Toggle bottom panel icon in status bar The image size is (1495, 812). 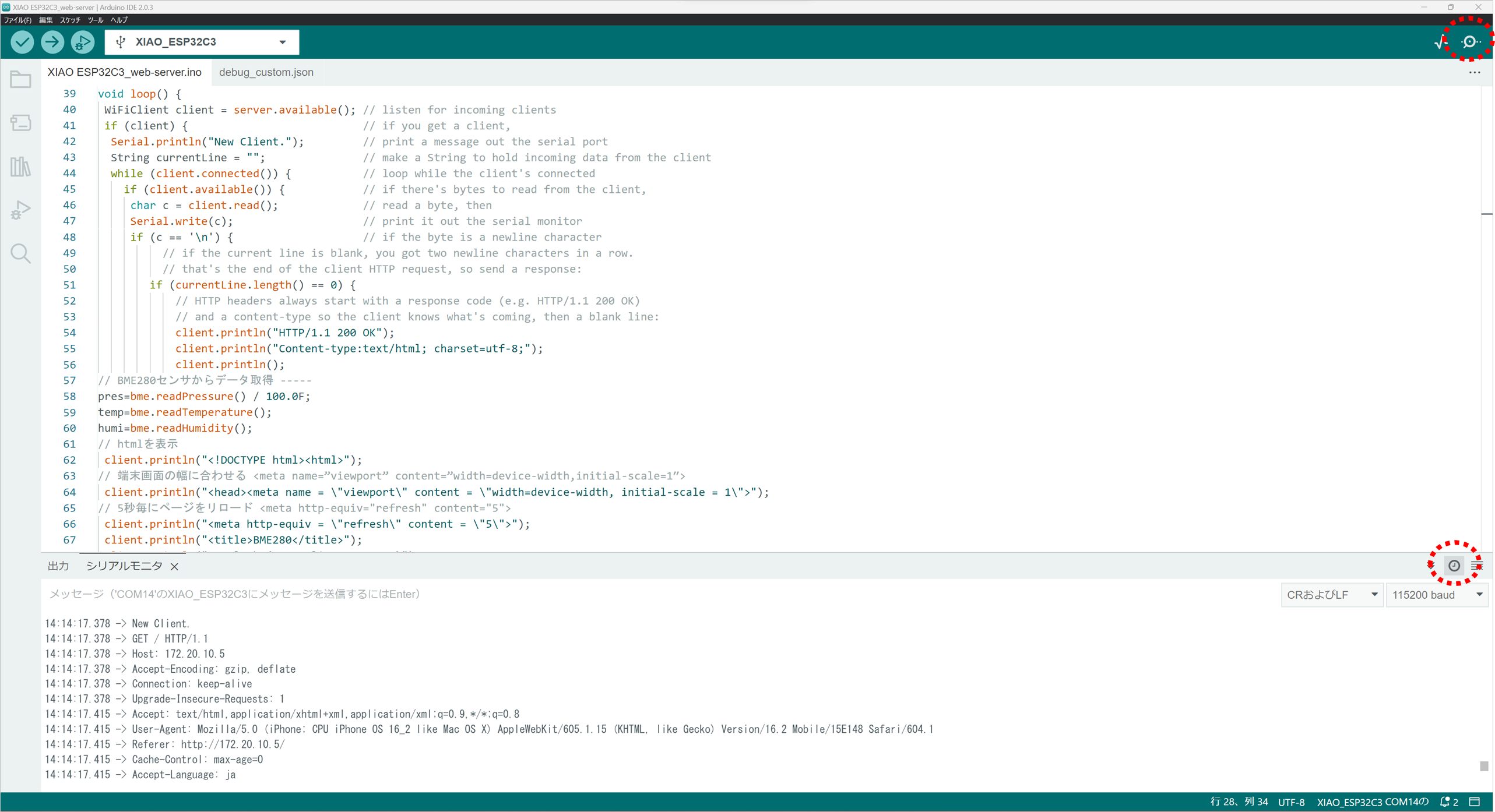(1475, 802)
